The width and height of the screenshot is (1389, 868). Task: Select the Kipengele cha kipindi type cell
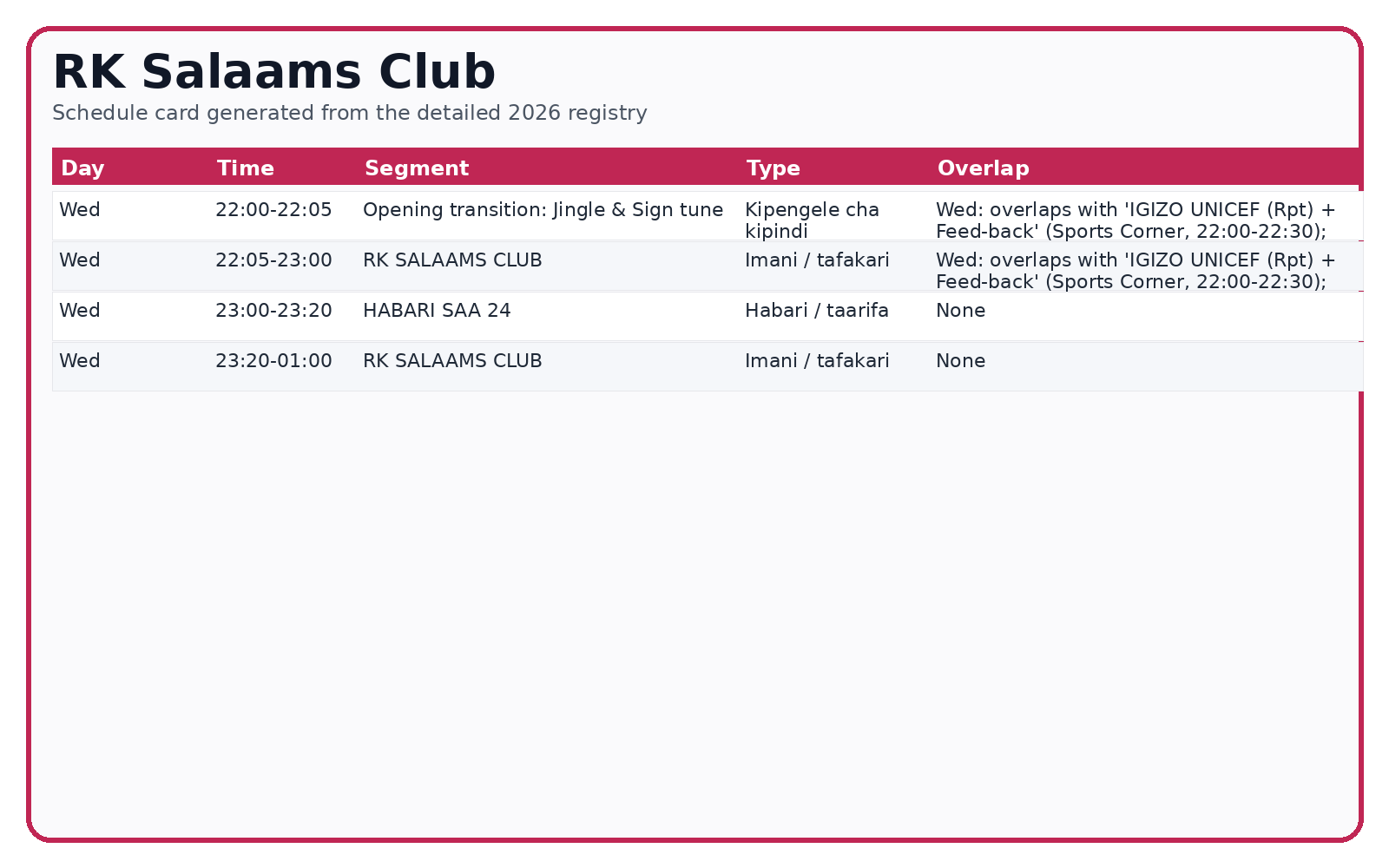(812, 220)
